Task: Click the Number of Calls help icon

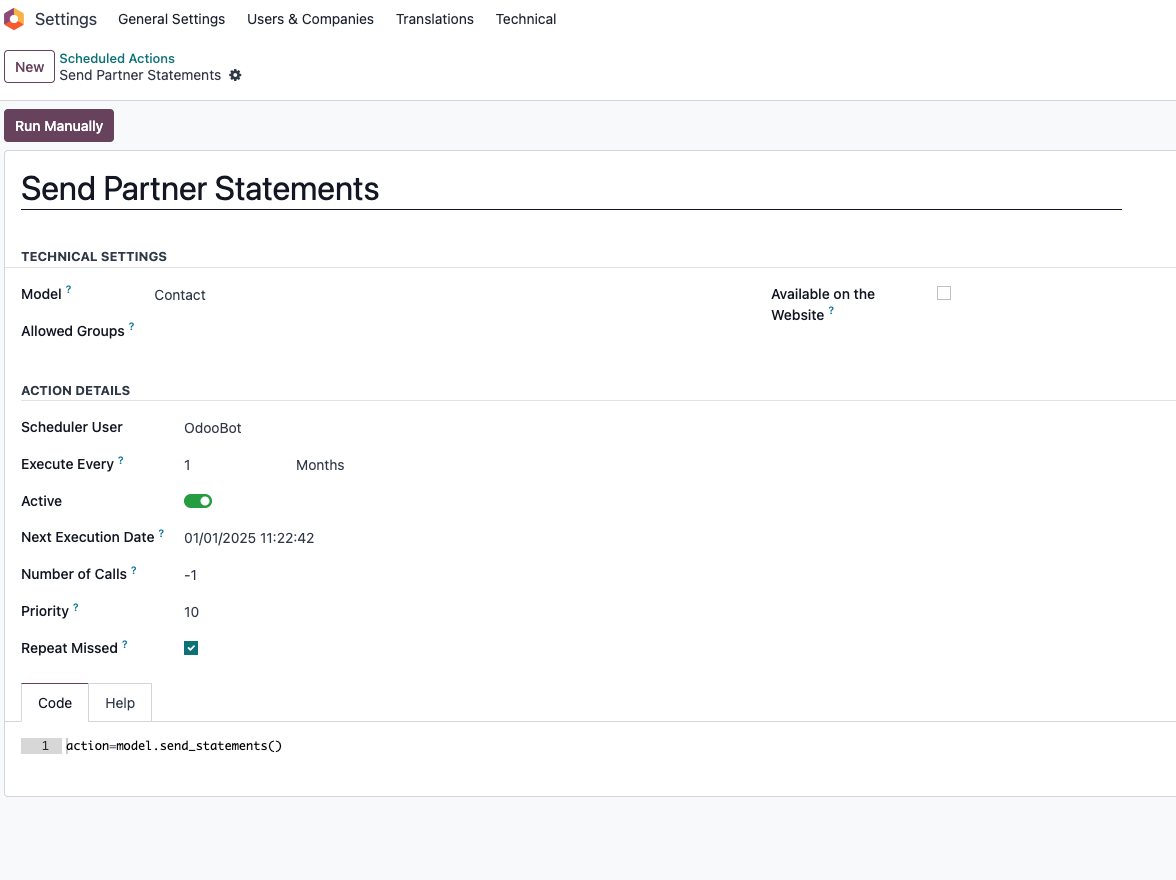Action: coord(134,570)
